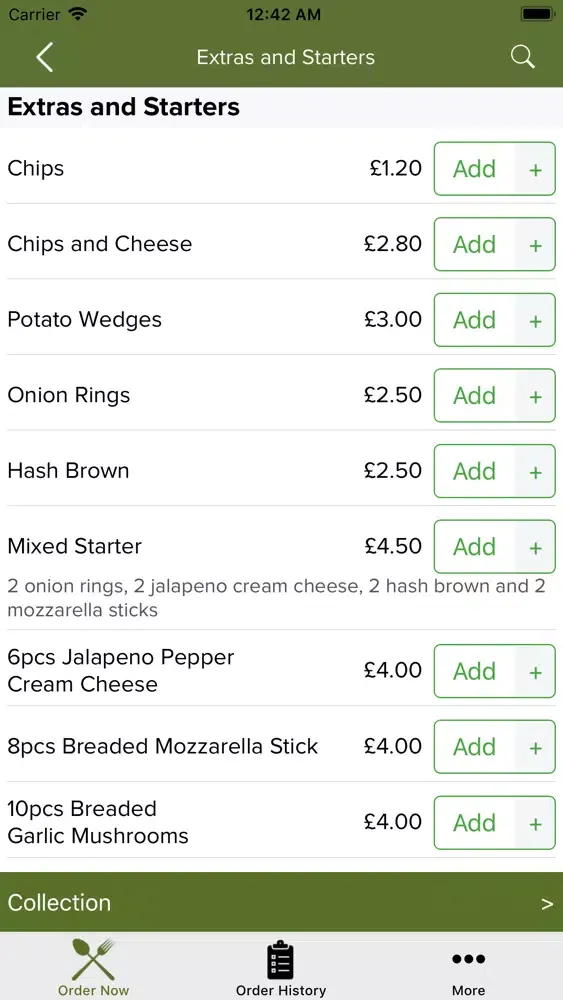Add Onion Rings to order

474,396
